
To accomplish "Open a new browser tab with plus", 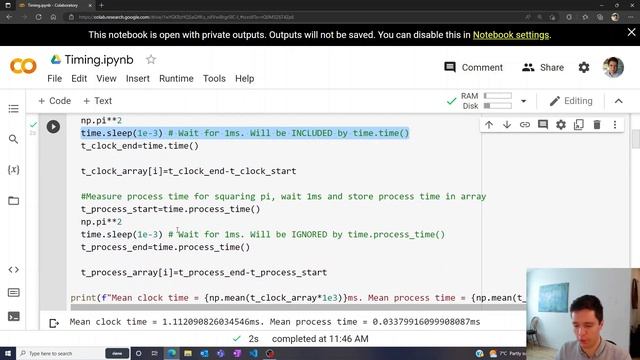I will (x=102, y=5).
